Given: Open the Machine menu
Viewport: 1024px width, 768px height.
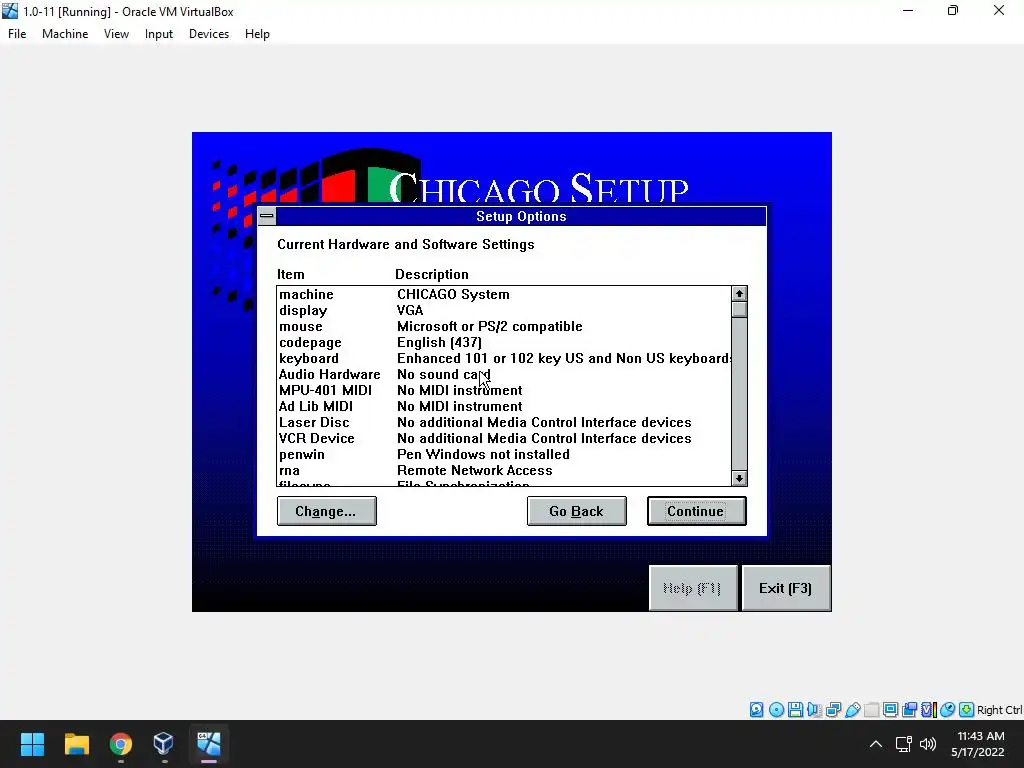Looking at the screenshot, I should (65, 34).
